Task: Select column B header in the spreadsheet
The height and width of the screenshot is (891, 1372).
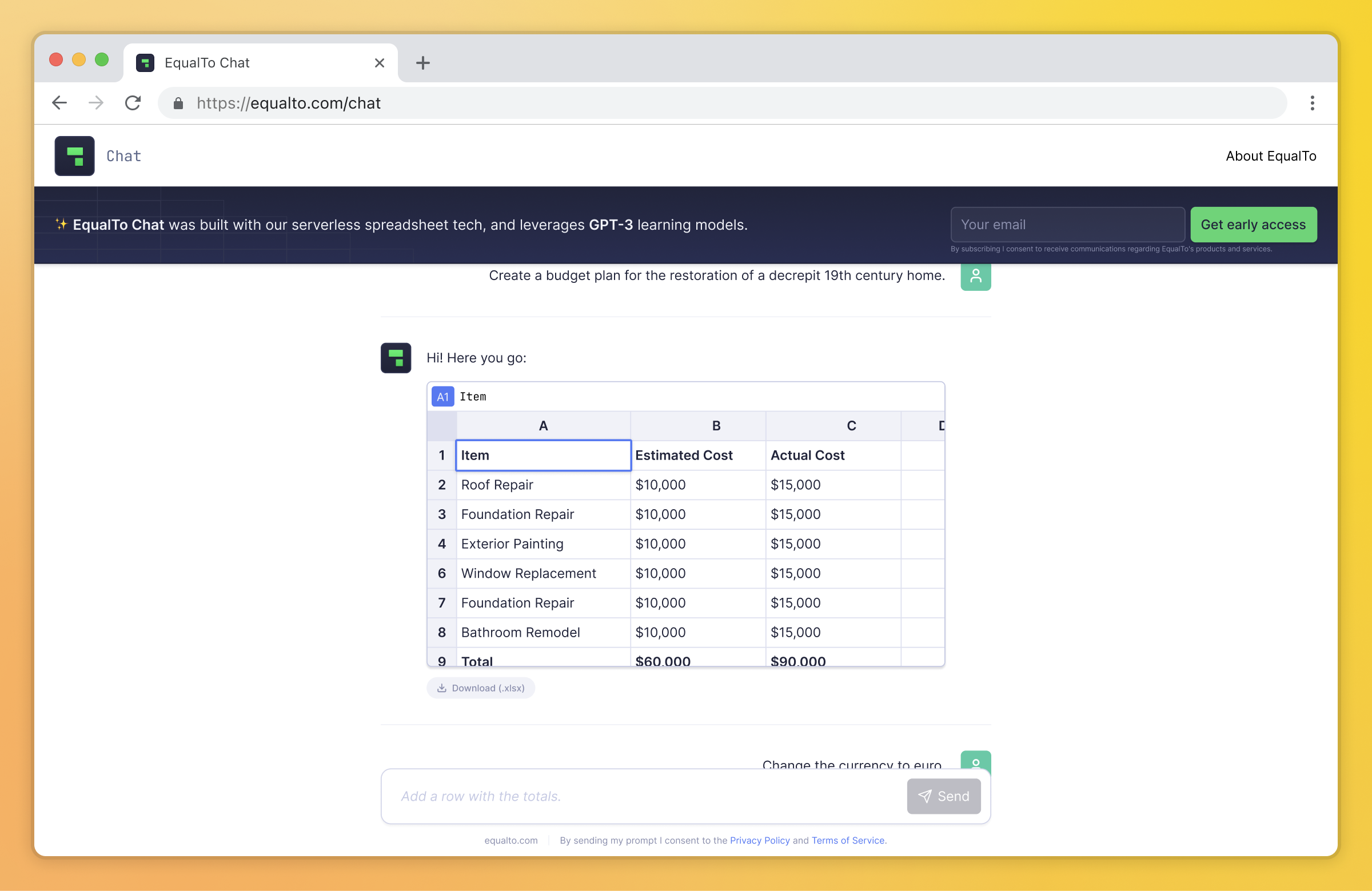Action: pyautogui.click(x=698, y=426)
